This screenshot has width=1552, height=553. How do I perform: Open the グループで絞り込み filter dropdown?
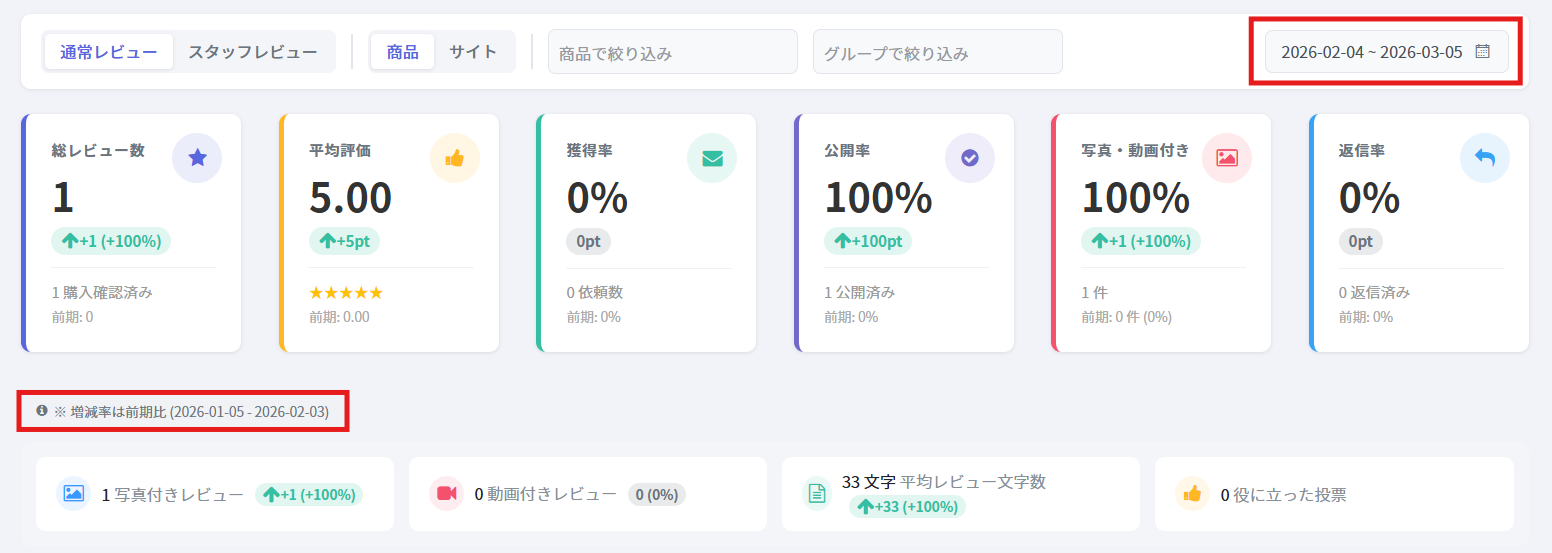[x=937, y=52]
